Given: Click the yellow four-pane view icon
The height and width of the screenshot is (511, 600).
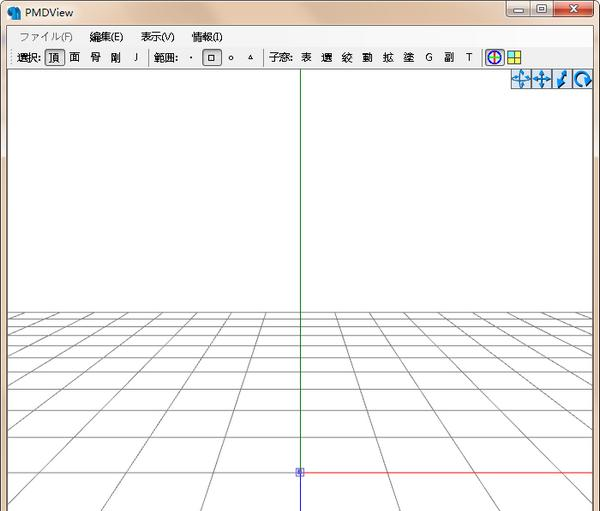Looking at the screenshot, I should (514, 58).
